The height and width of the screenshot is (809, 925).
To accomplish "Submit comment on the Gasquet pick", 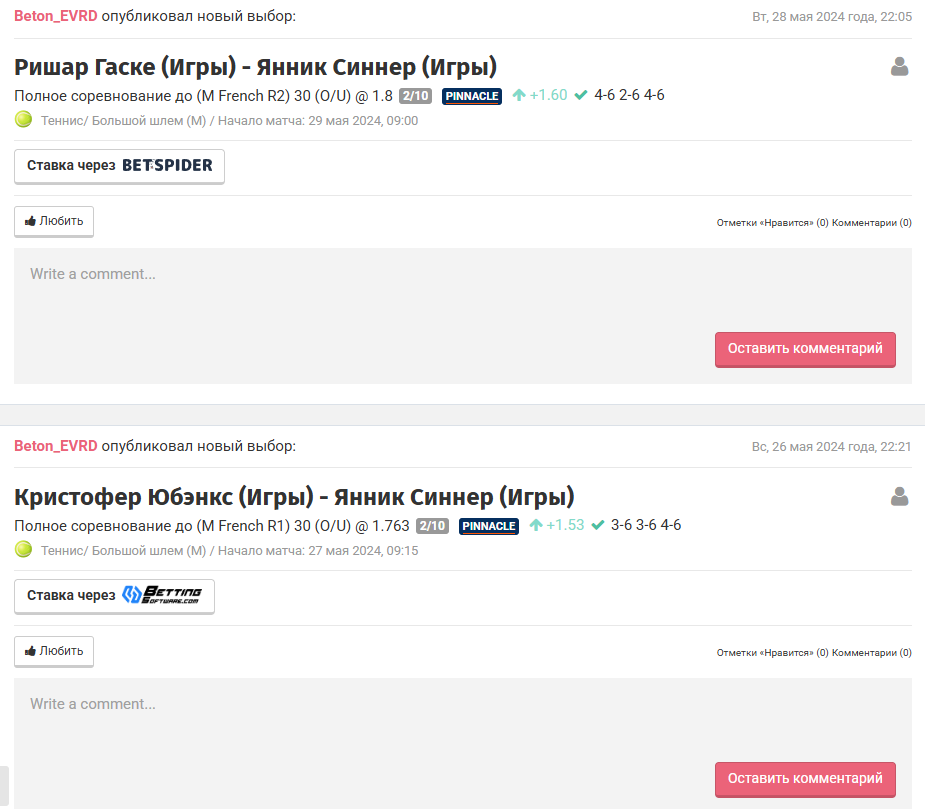I will (805, 349).
